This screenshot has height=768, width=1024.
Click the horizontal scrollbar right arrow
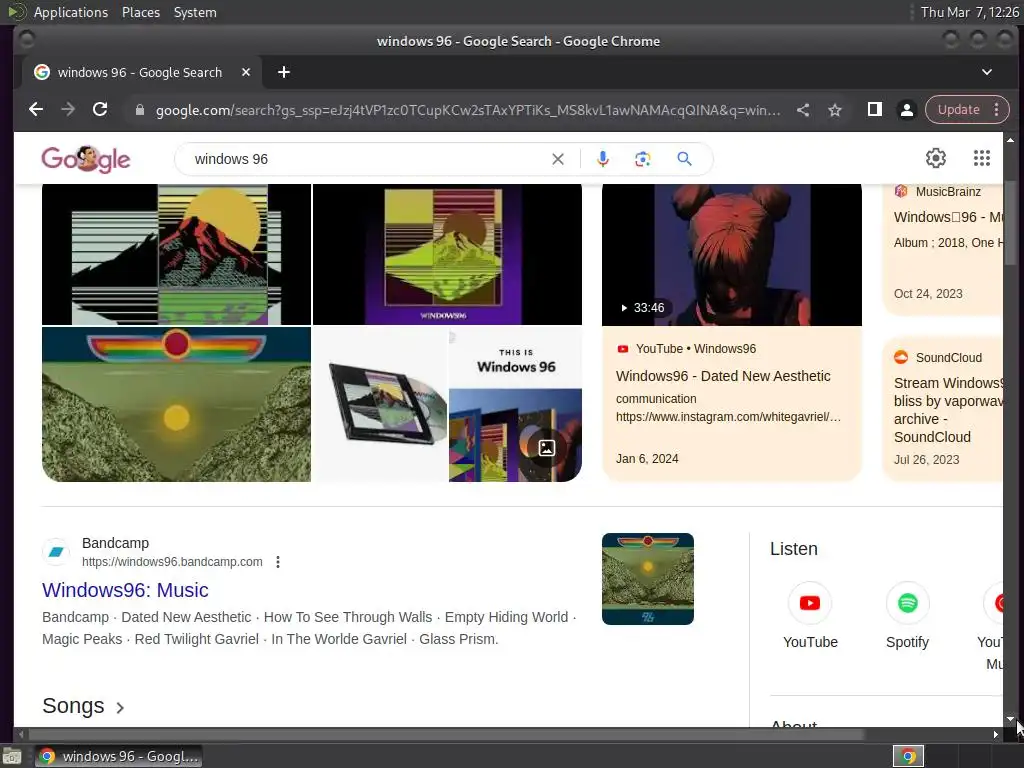click(x=995, y=735)
